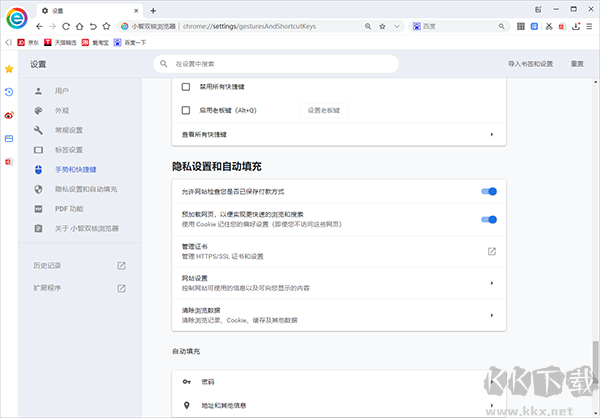Viewport: 600px width, 418px height.
Task: Open 隐私设置和自动填充 in the left menu
Action: click(85, 189)
